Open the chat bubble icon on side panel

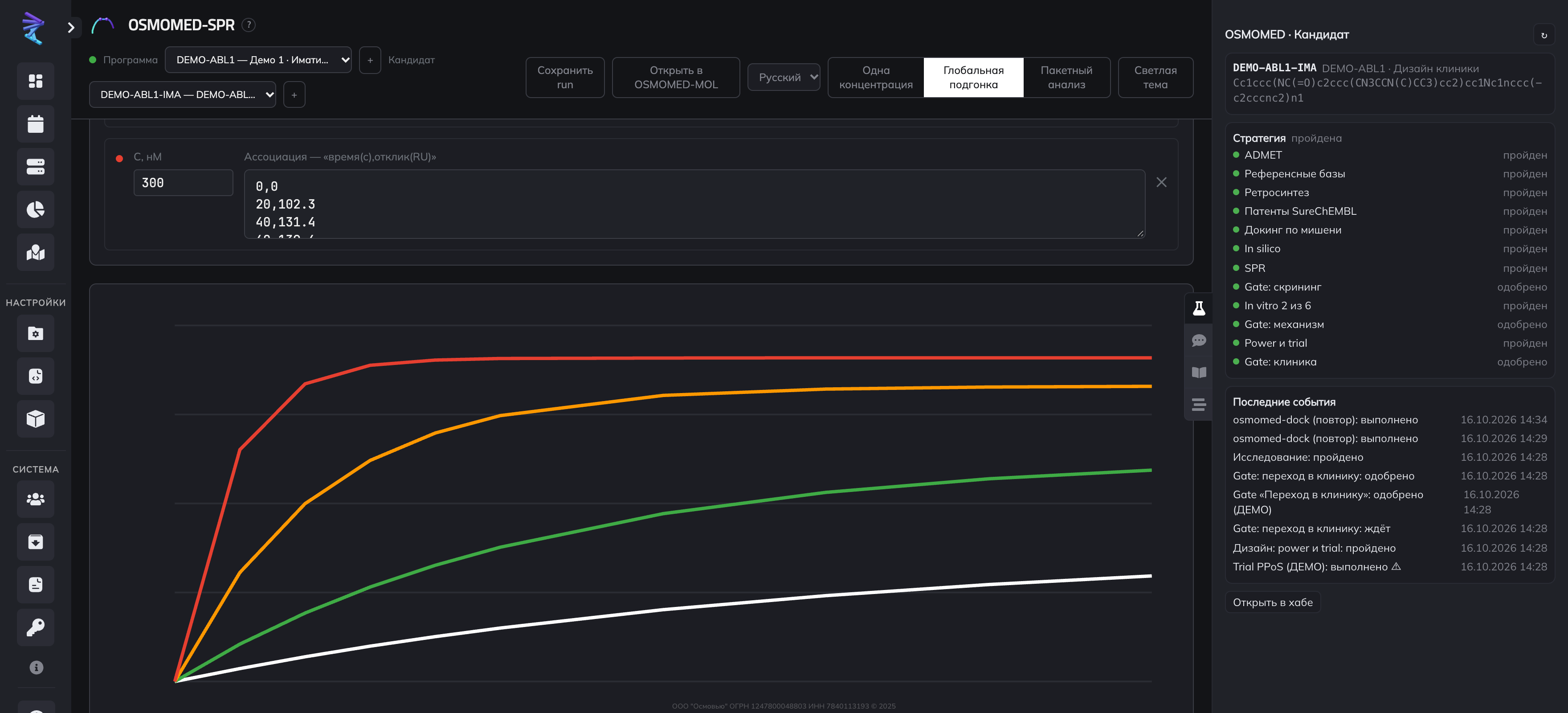click(1199, 340)
